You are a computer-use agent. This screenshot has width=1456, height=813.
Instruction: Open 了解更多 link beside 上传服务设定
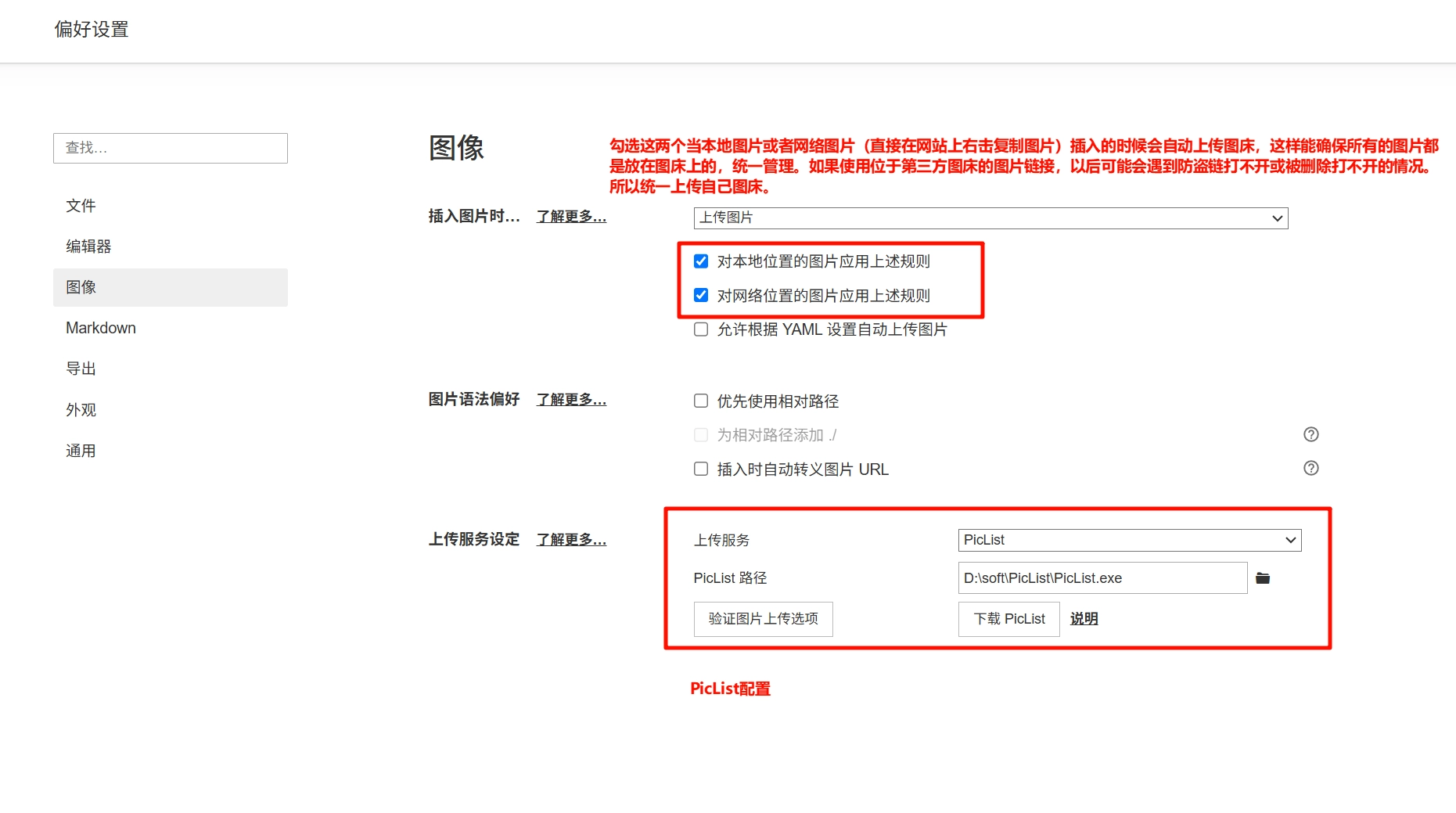coord(571,540)
